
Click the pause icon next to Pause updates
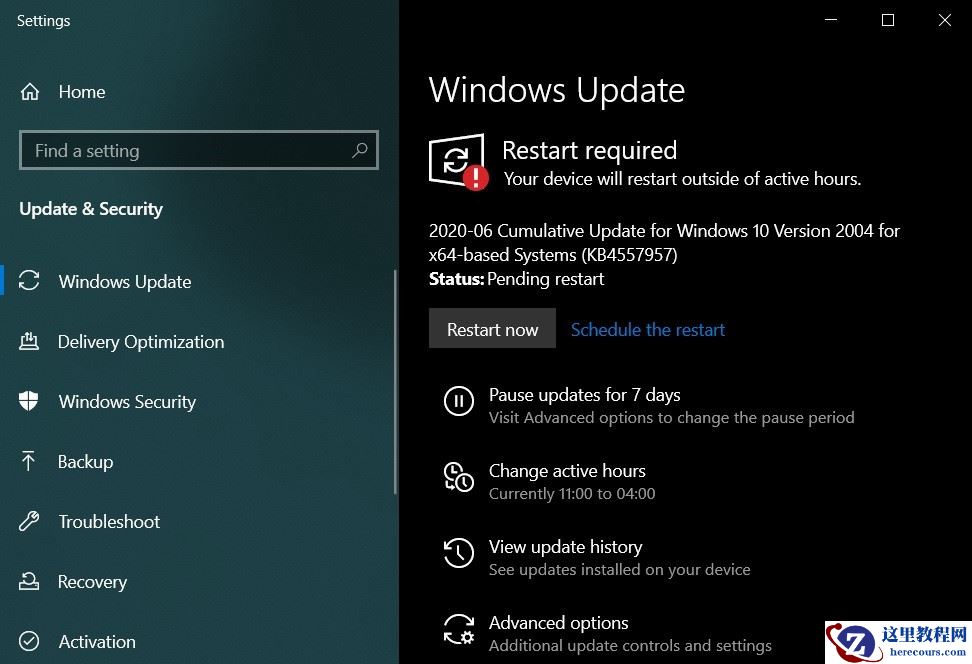tap(459, 401)
